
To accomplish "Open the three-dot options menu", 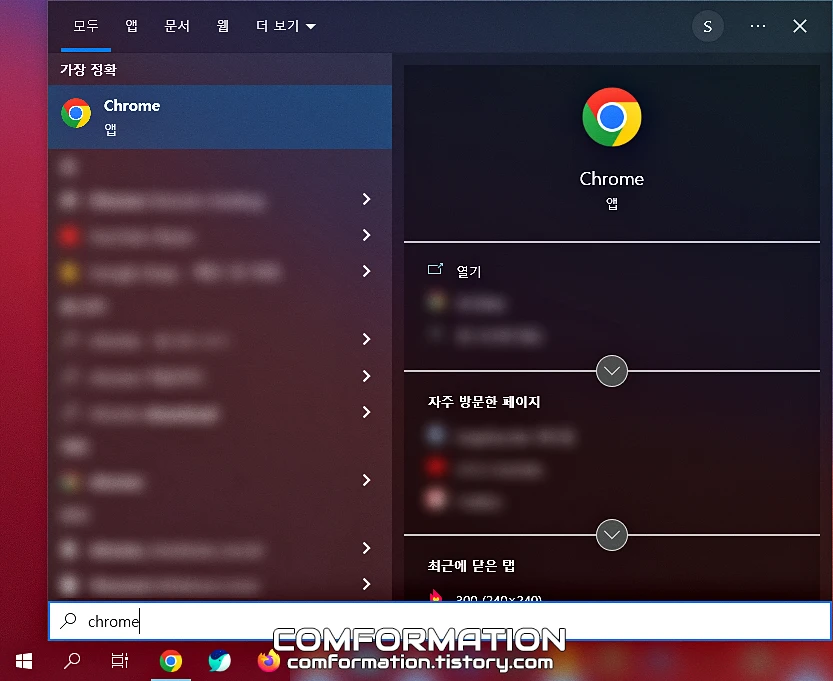I will 758,26.
